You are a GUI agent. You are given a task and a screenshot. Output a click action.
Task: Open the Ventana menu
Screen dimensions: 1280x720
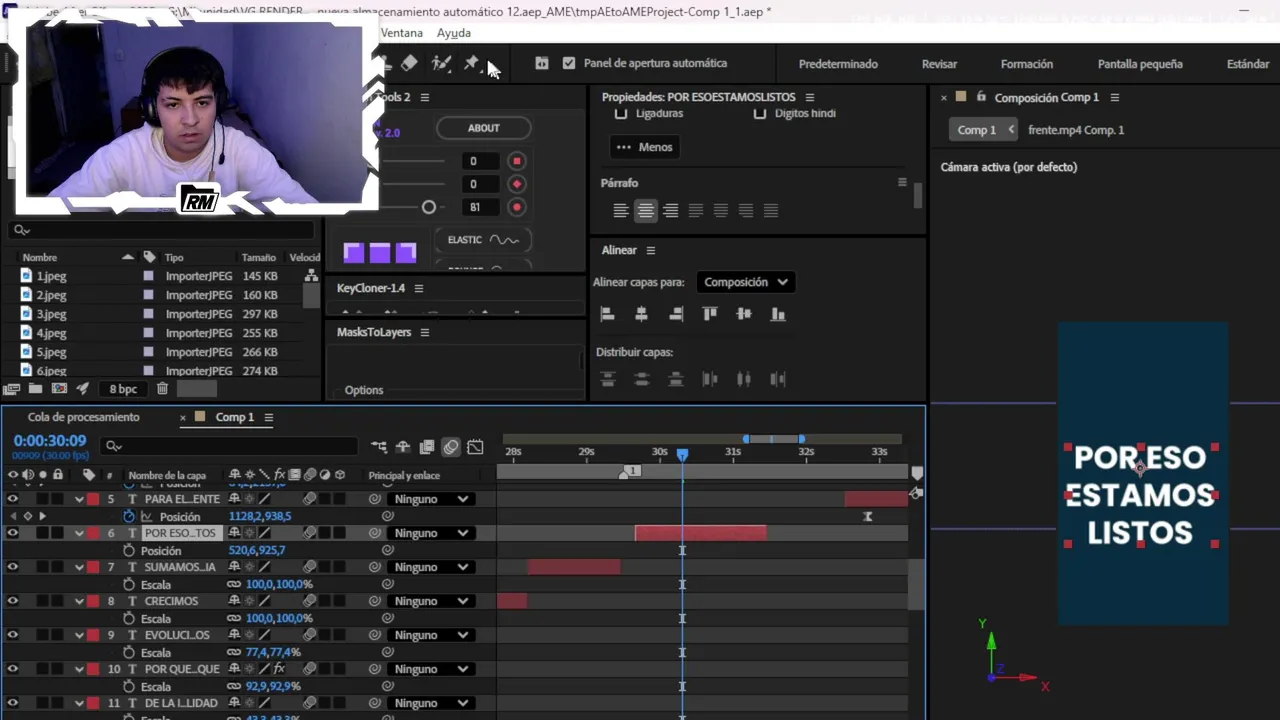pos(403,33)
